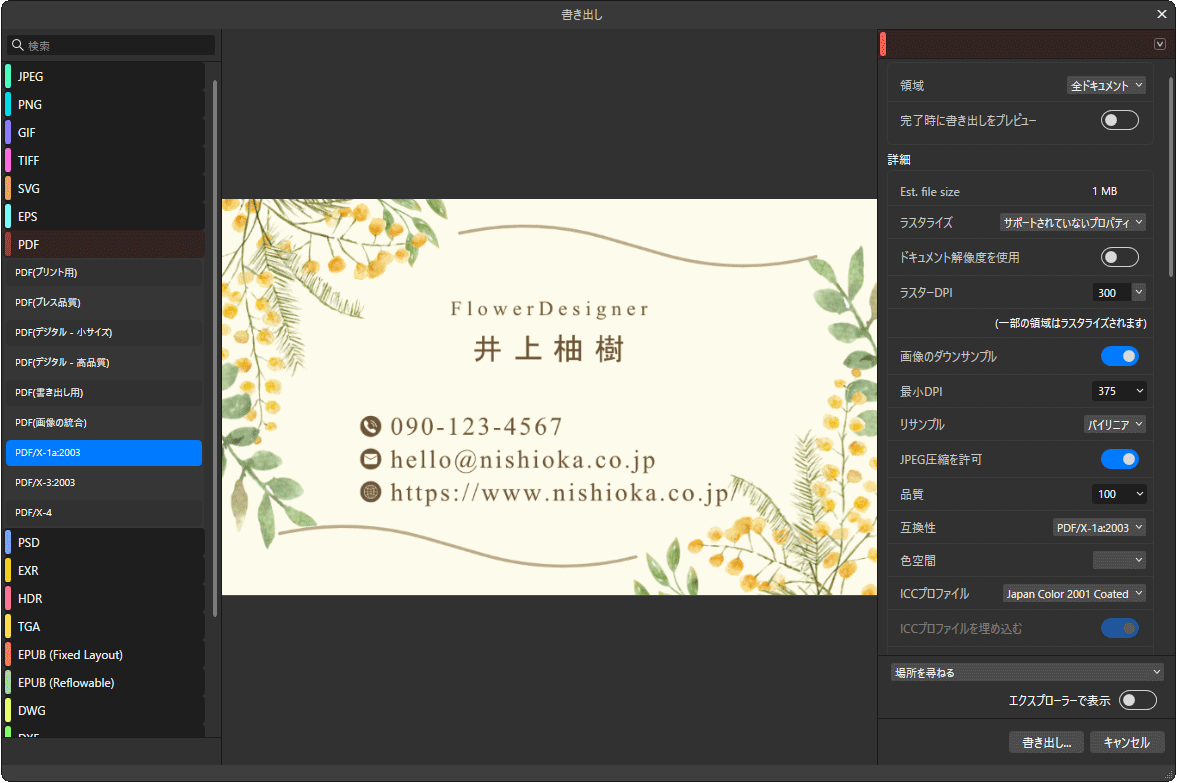Click the 書き出し export button
This screenshot has height=783, width=1177.
tap(1046, 742)
